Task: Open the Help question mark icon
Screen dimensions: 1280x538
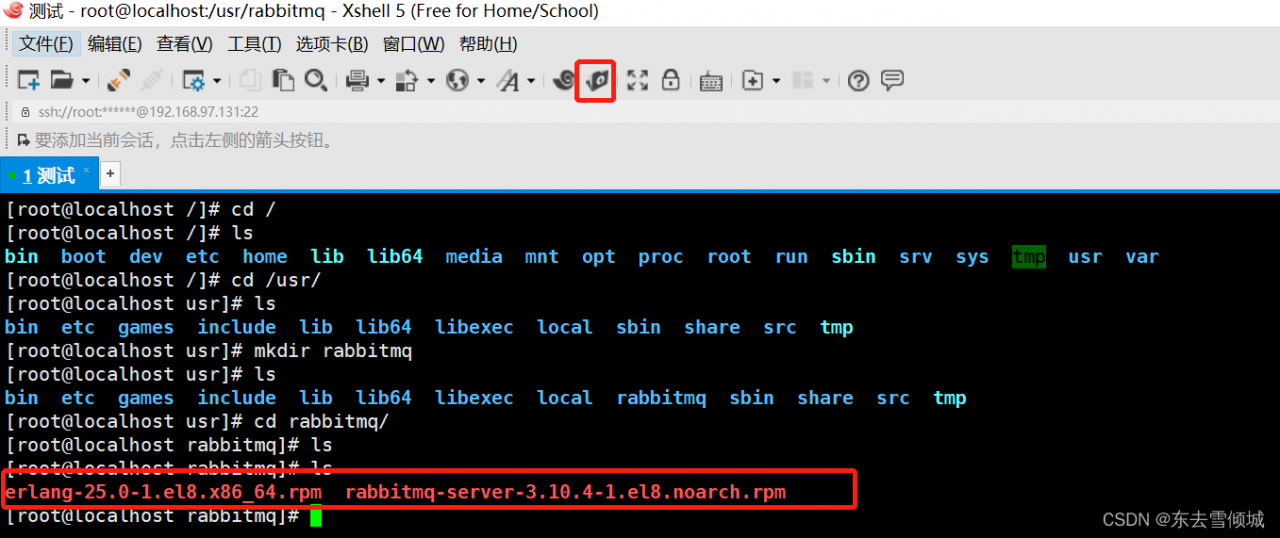Action: pos(858,81)
